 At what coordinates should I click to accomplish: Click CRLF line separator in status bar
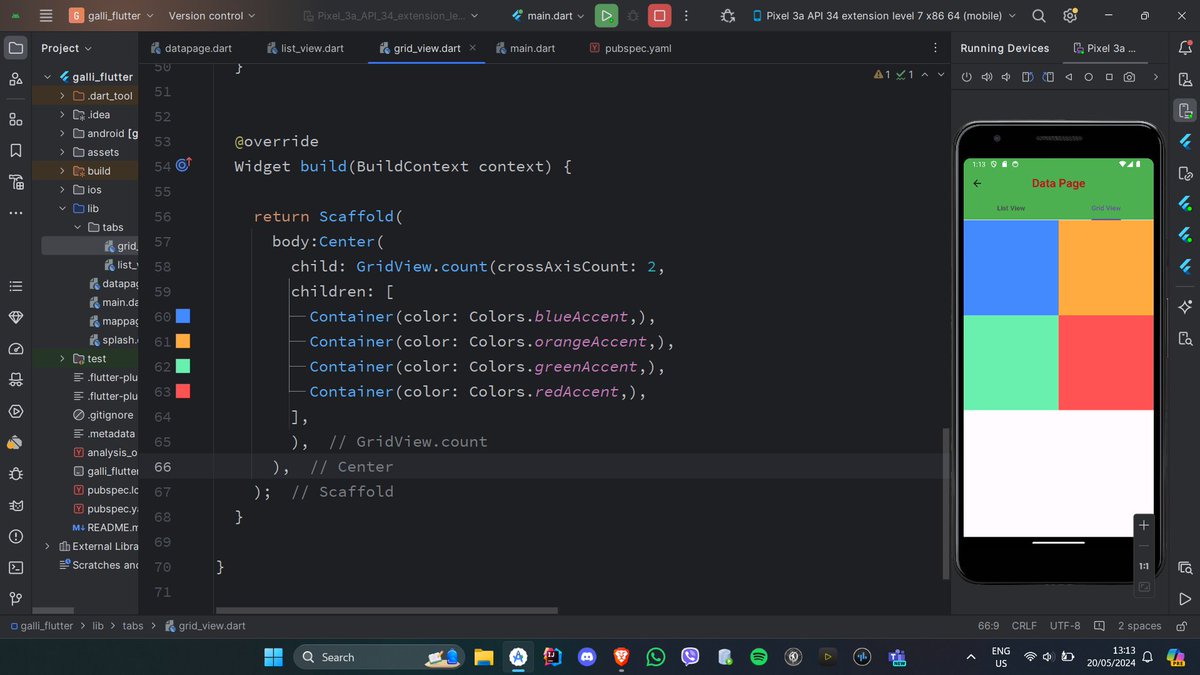(1024, 626)
